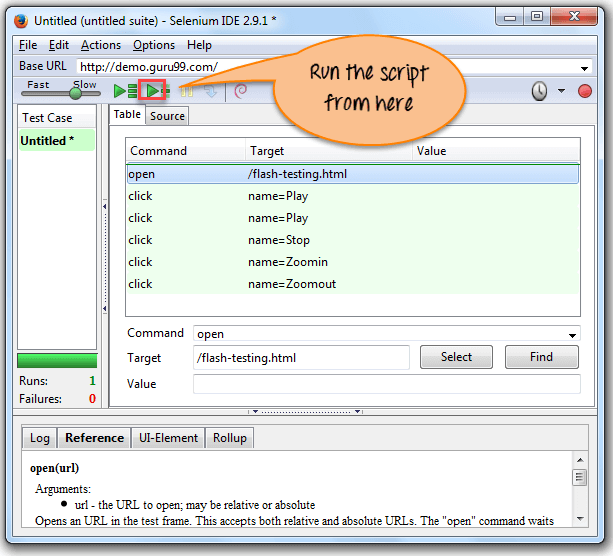Click the Firefox icon in title bar
Screen dimensions: 613x556
coord(20,20)
